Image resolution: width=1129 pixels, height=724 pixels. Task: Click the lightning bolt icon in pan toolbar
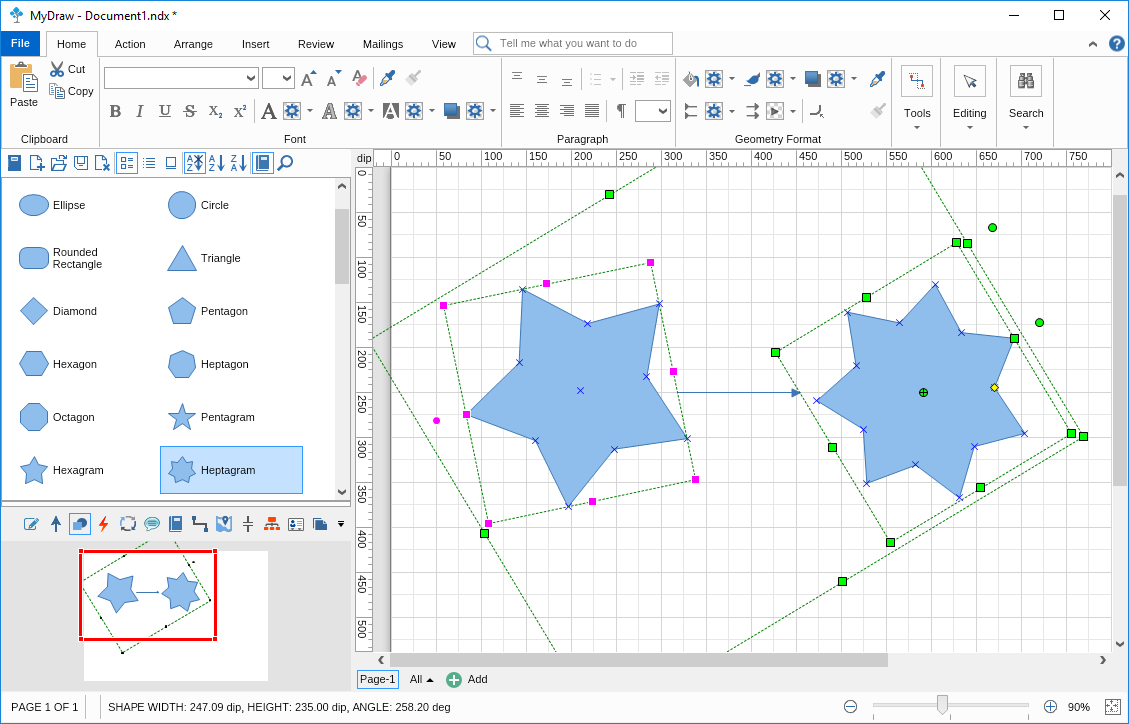(x=104, y=524)
